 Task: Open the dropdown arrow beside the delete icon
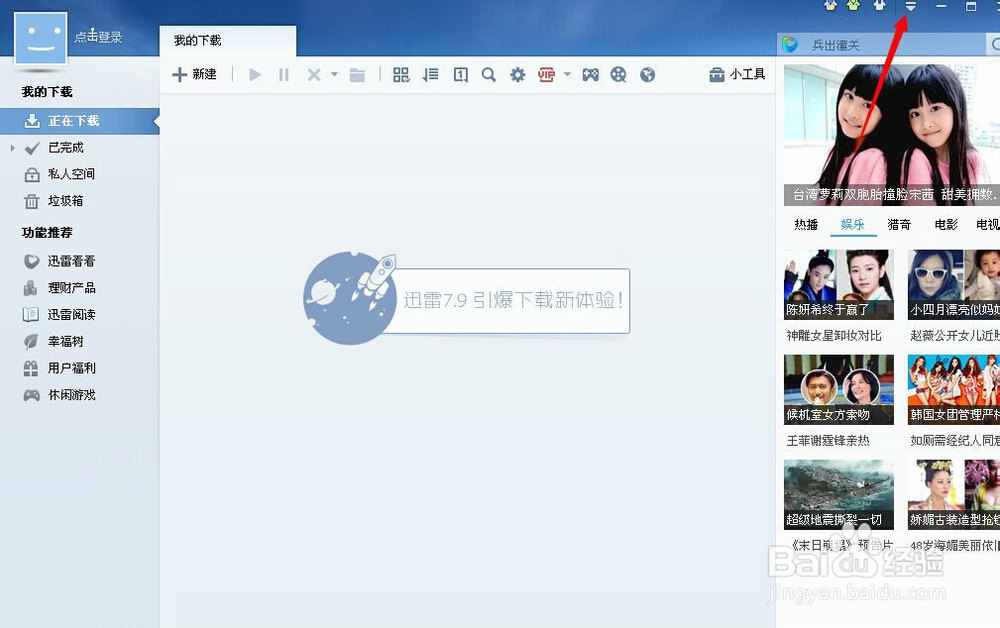click(x=334, y=75)
